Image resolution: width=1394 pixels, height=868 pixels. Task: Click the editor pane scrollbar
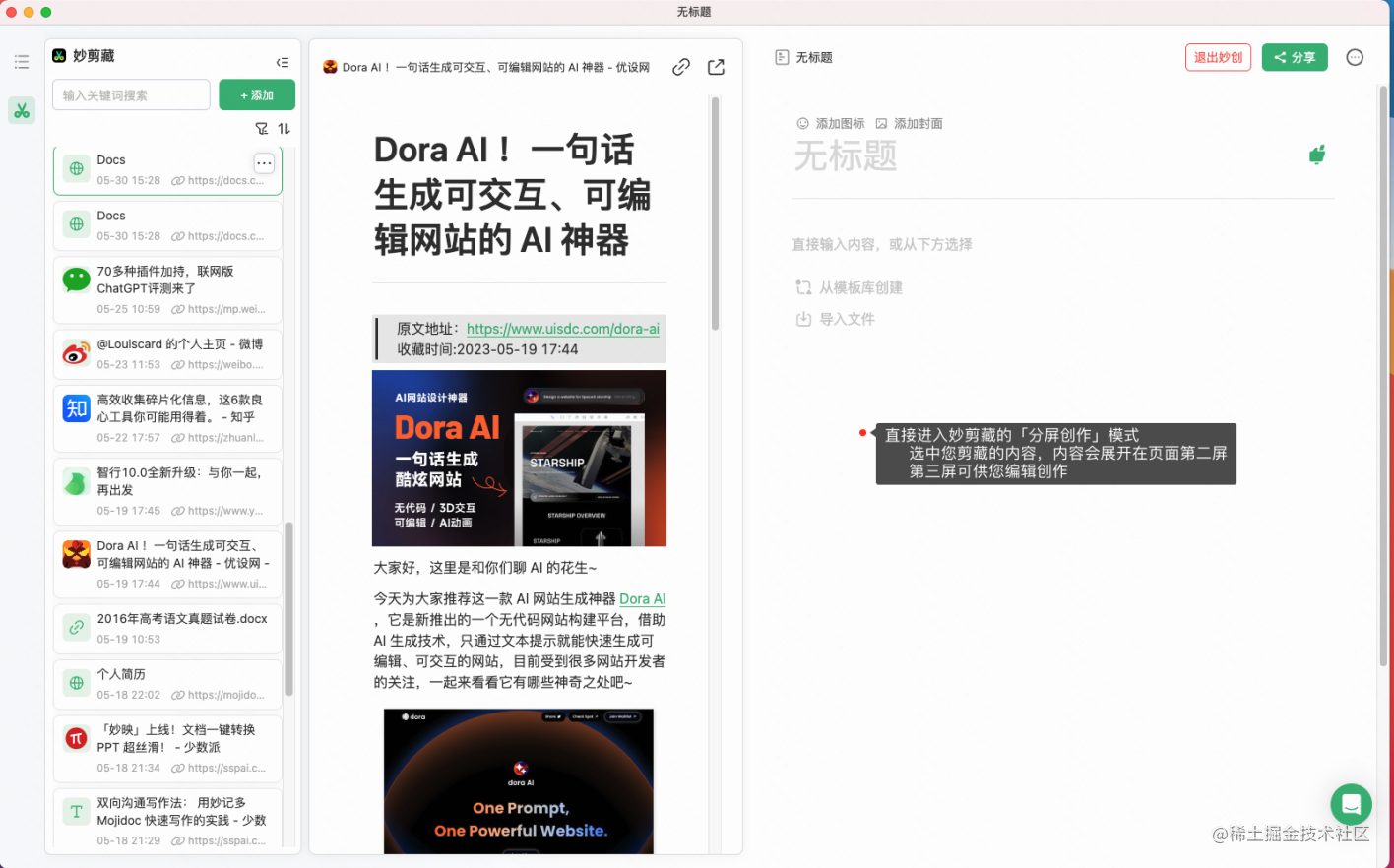pyautogui.click(x=1383, y=374)
